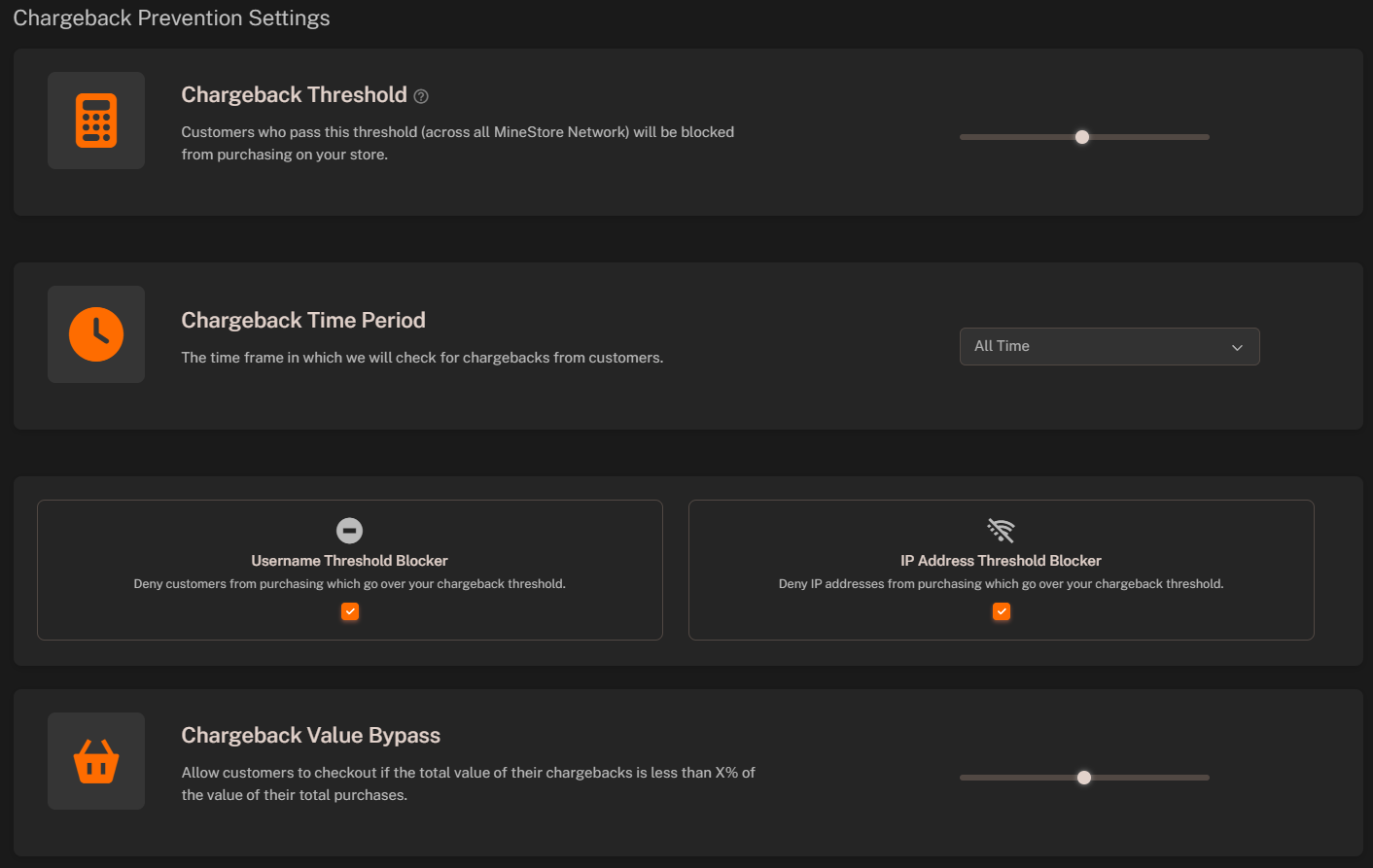Click the clock icon for Chargeback Time Period
Viewport: 1373px width, 868px height.
coord(95,333)
